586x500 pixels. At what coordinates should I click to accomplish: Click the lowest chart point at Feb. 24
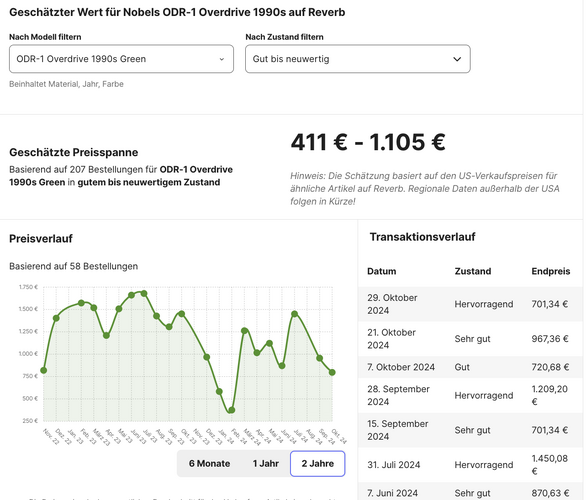pos(232,410)
